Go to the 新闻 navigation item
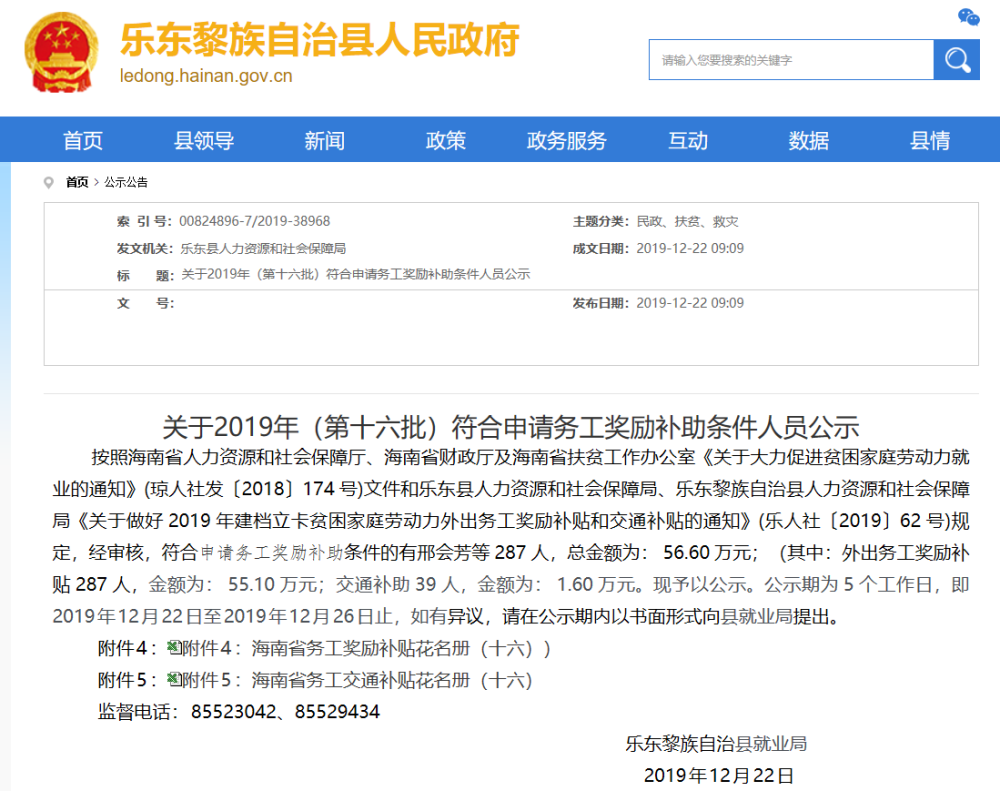This screenshot has height=791, width=1000. point(325,140)
